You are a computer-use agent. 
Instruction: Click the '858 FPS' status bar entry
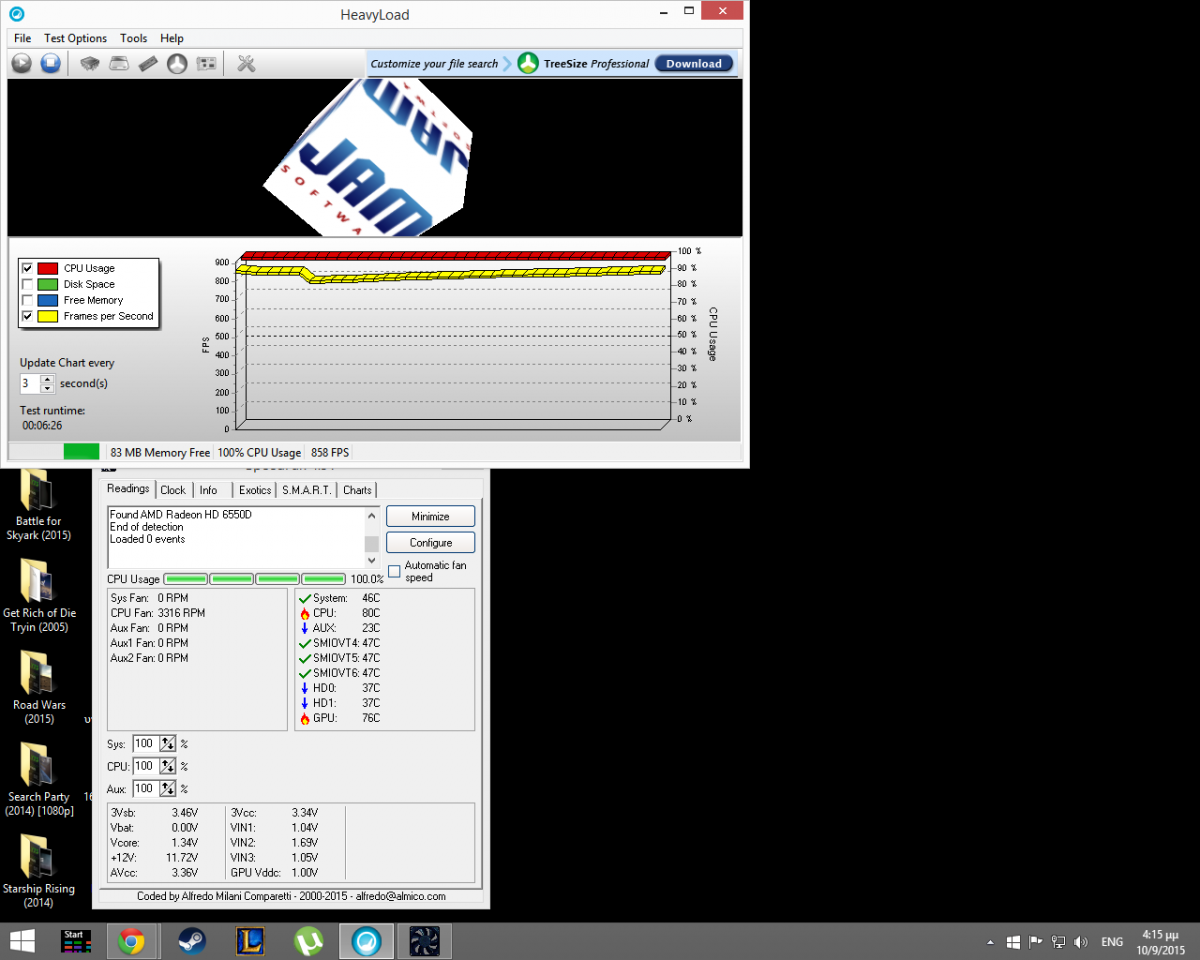tap(328, 453)
